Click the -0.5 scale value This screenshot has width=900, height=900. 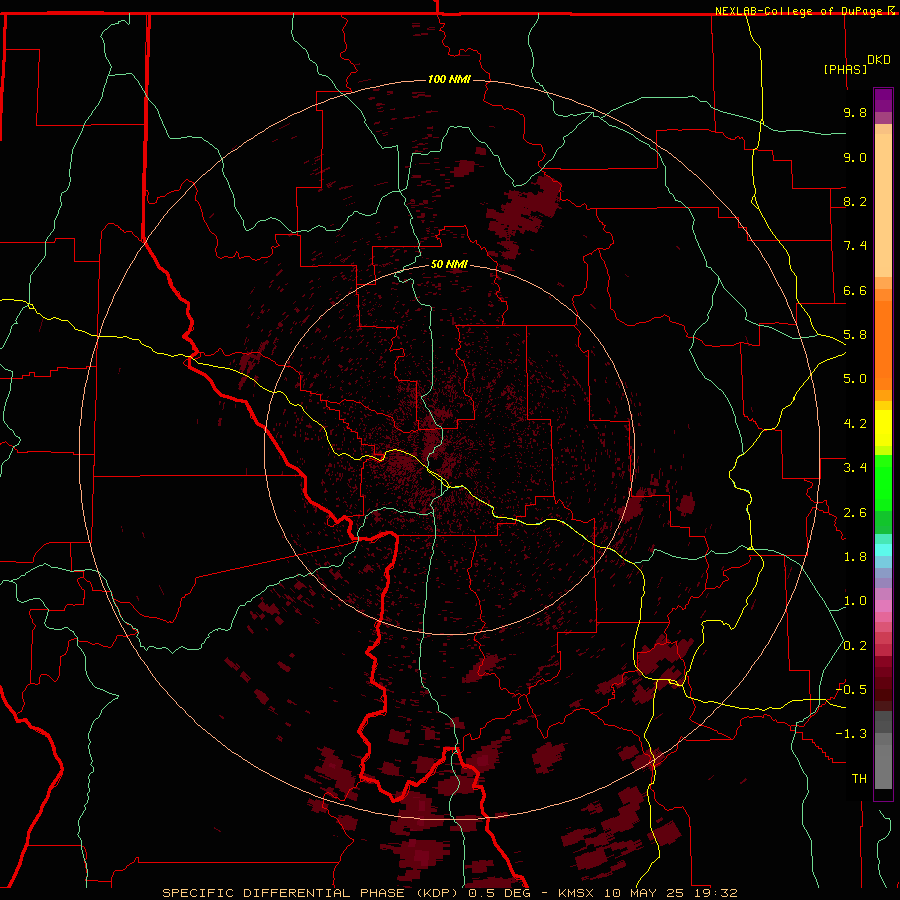point(851,690)
